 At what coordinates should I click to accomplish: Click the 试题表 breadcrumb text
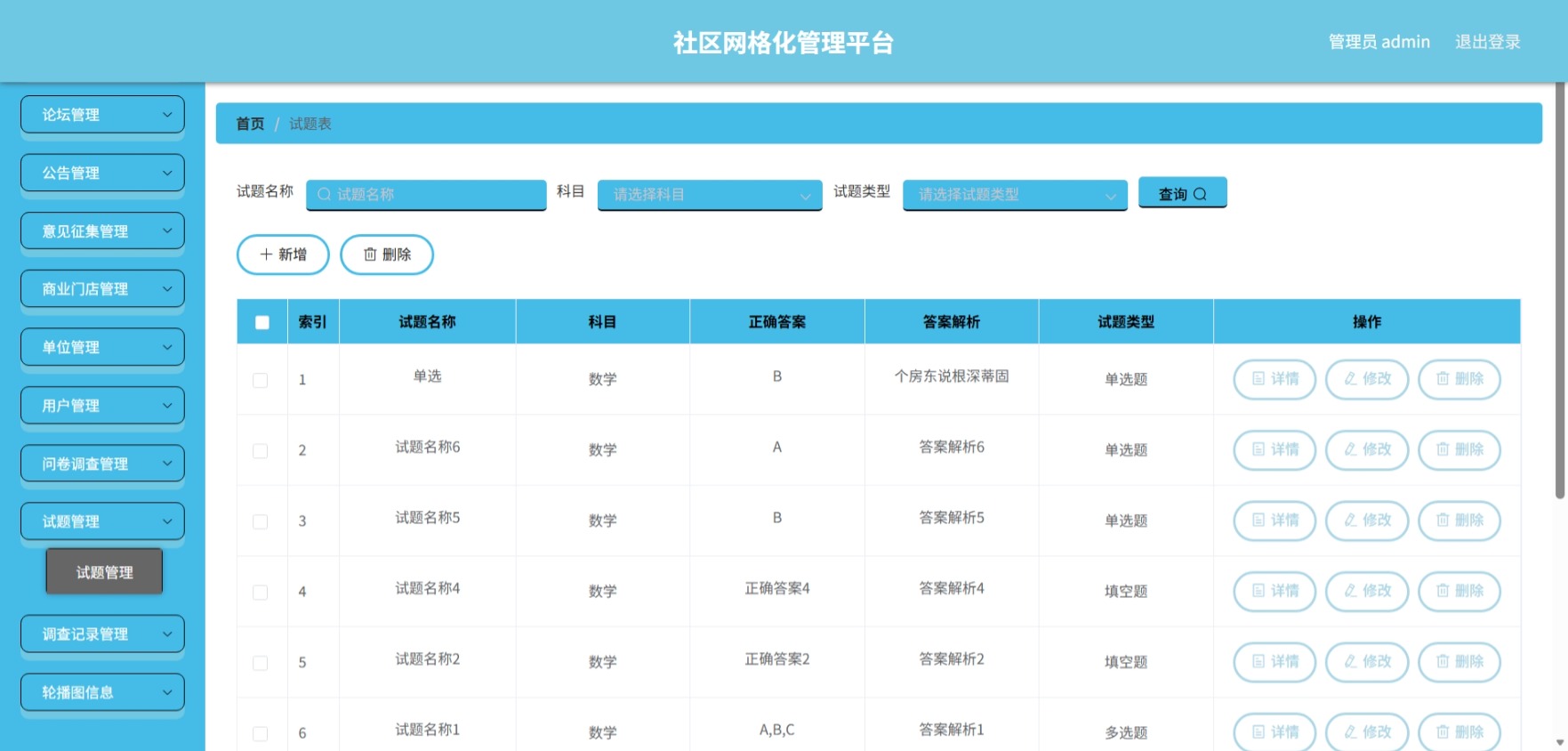click(x=310, y=124)
